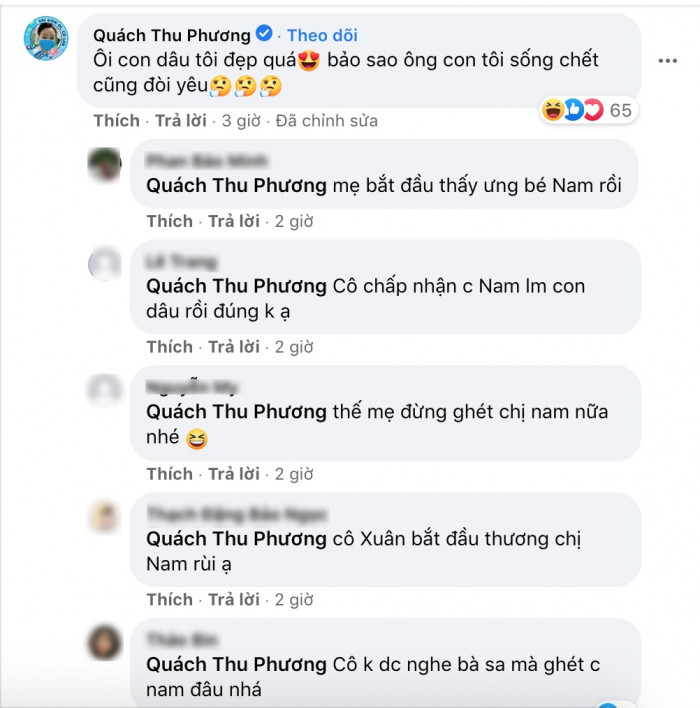Screen dimensions: 700x708
Task: Open the avatar of the last reply's commenter
Action: point(105,643)
